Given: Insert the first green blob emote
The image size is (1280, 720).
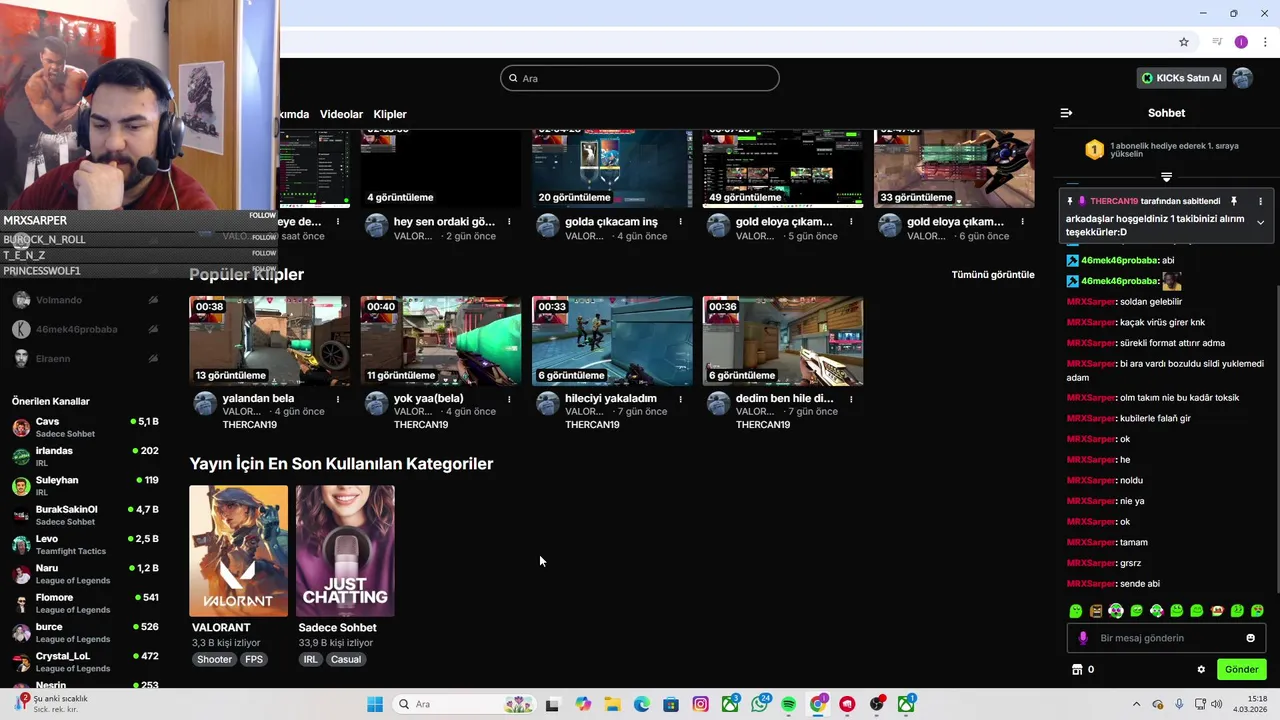Looking at the screenshot, I should point(1076,610).
